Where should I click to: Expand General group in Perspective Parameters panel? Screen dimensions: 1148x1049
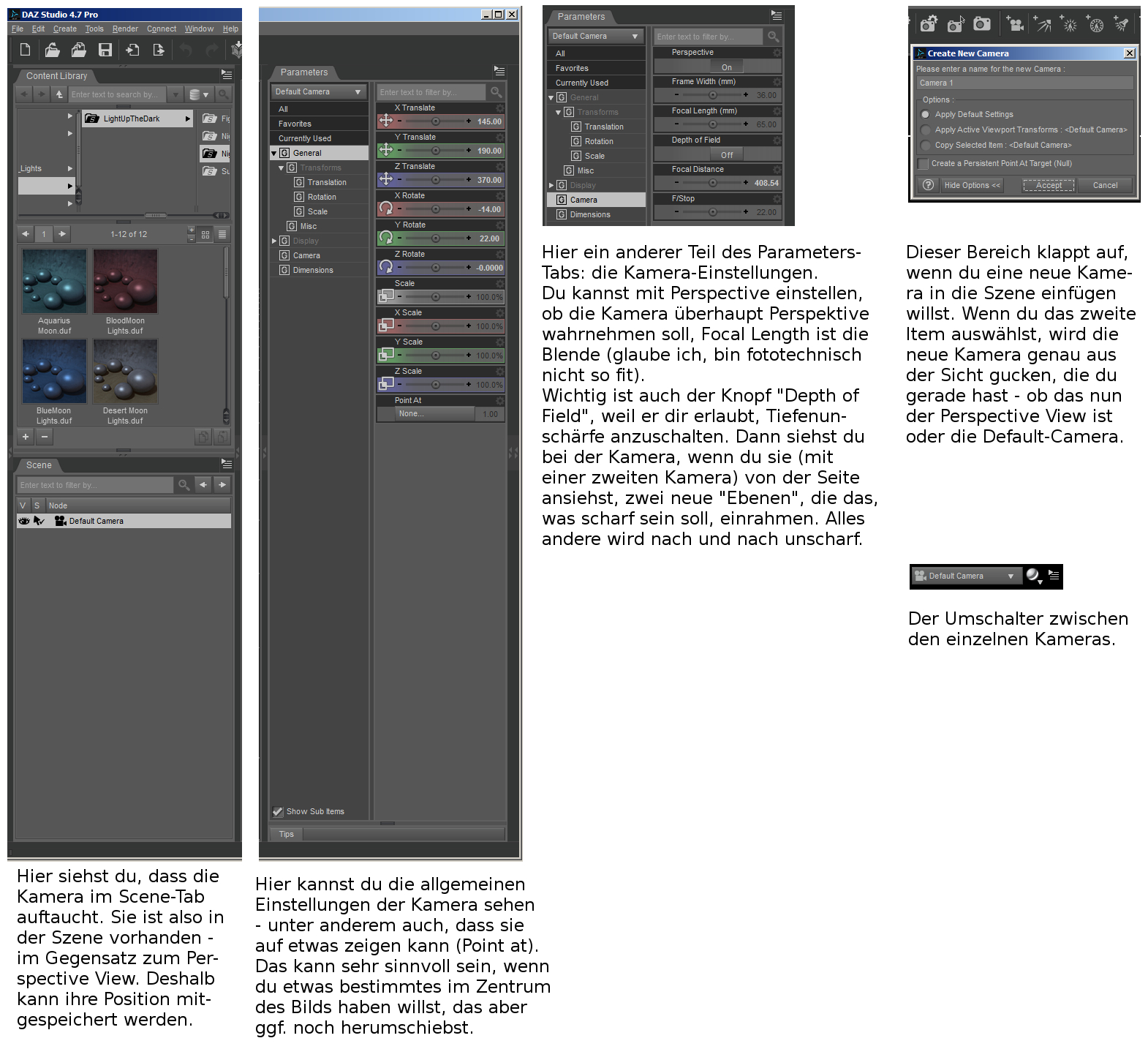click(x=551, y=98)
